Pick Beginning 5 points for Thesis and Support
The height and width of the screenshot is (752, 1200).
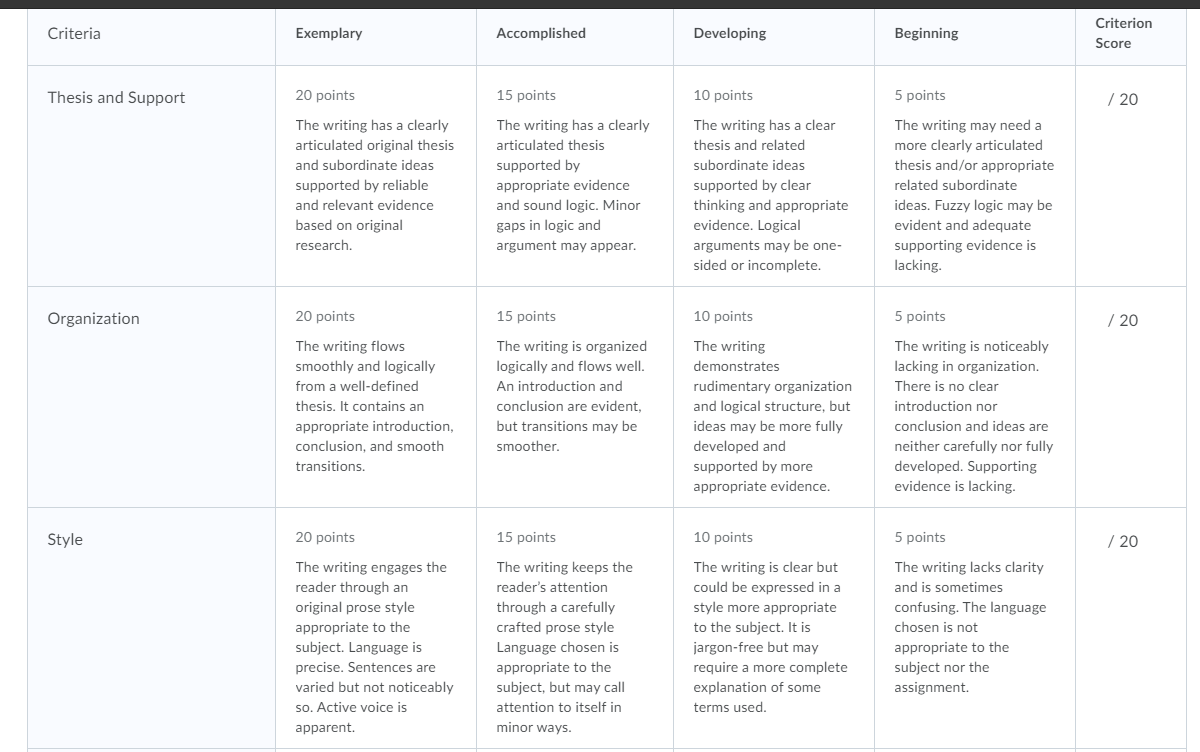coord(975,176)
